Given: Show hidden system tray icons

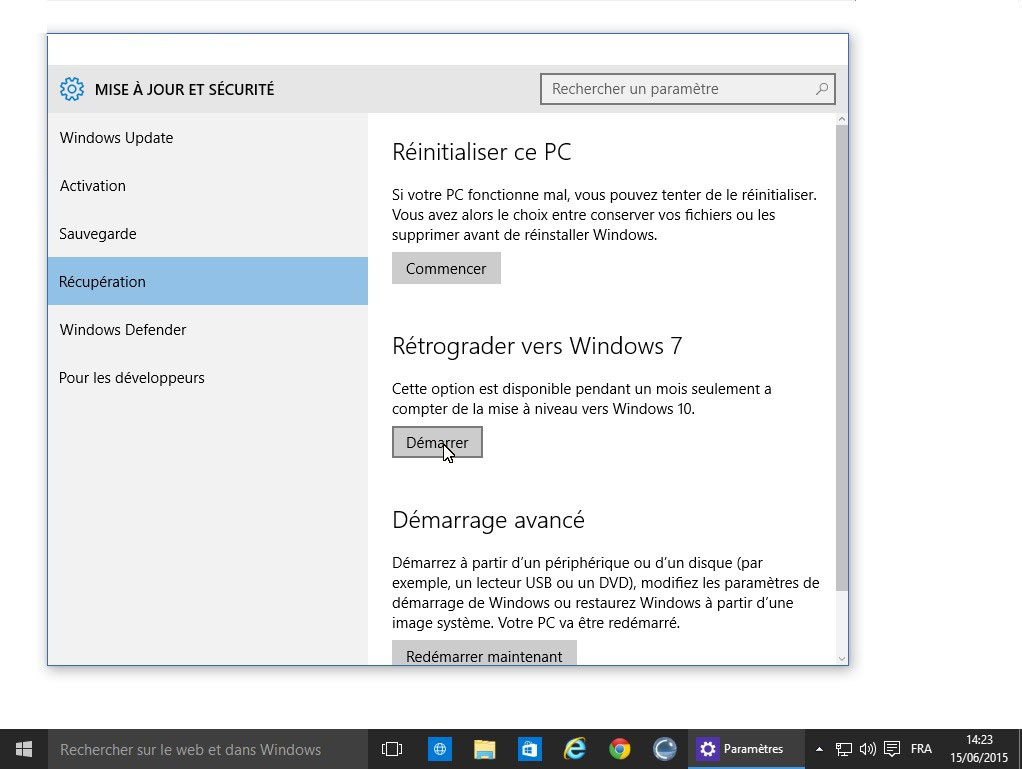Looking at the screenshot, I should click(819, 749).
